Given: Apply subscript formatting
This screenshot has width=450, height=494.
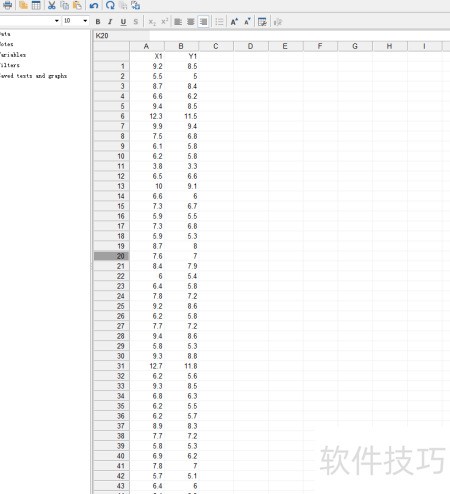Looking at the screenshot, I should click(x=152, y=22).
